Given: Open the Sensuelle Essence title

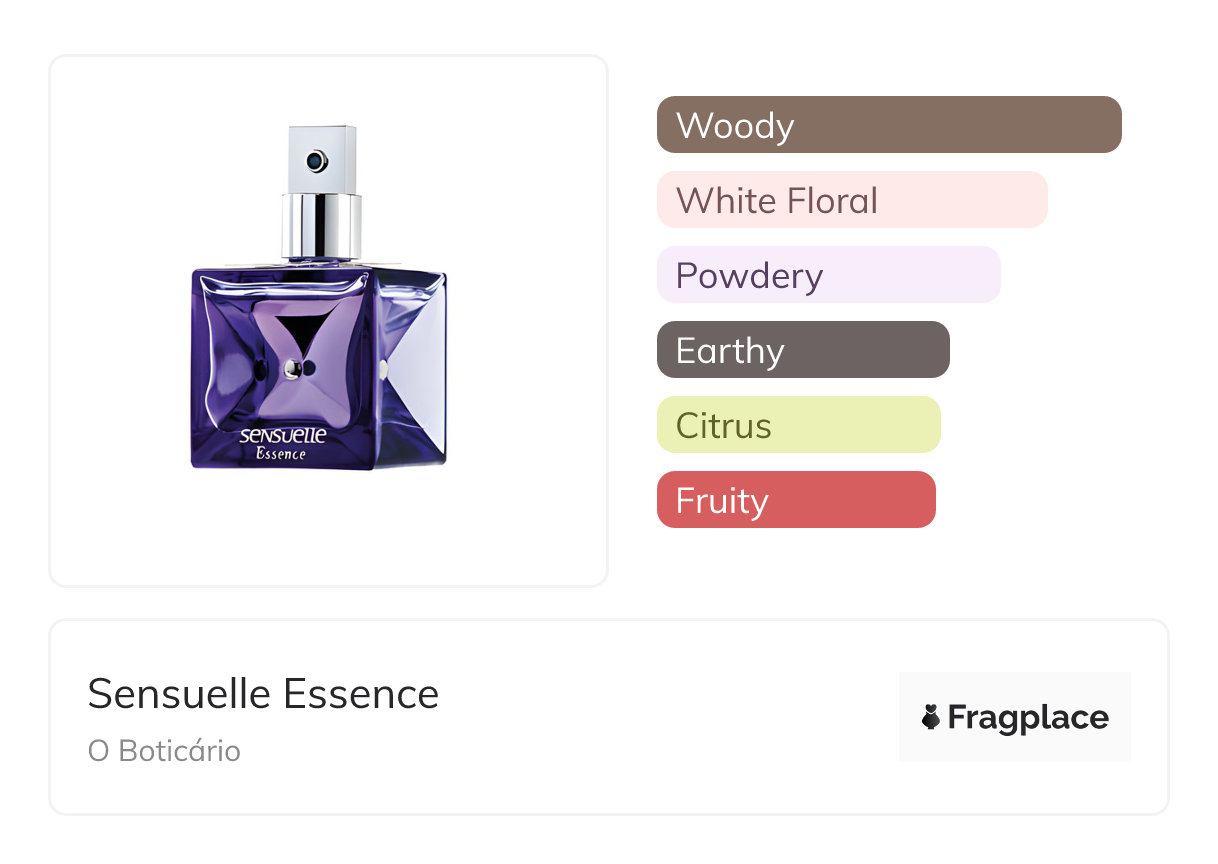Looking at the screenshot, I should point(263,694).
